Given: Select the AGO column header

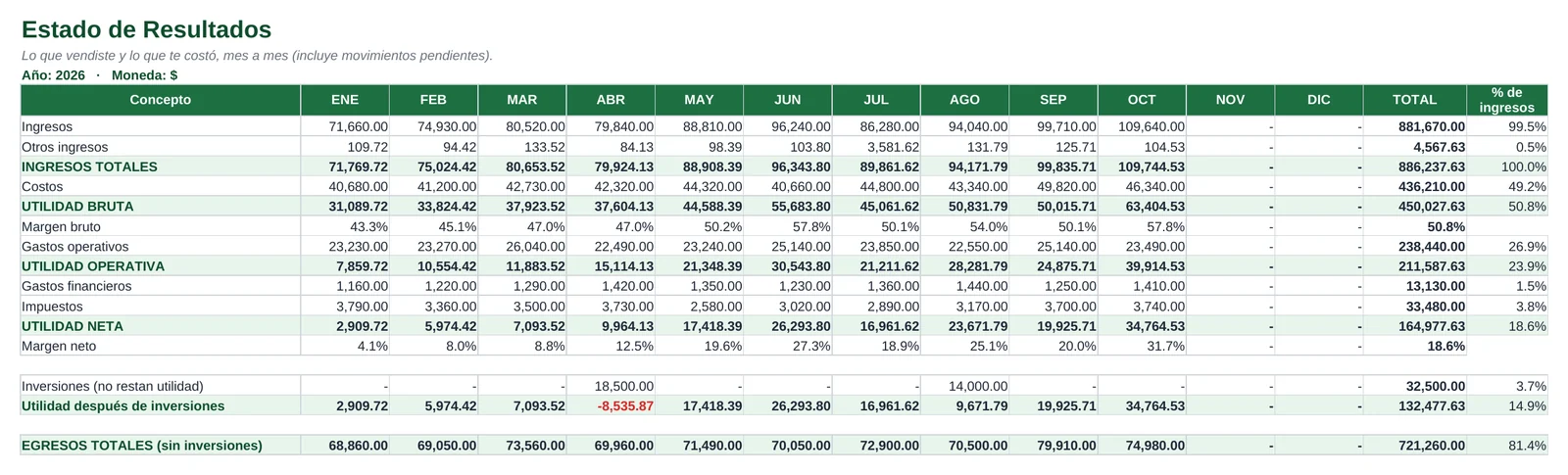Looking at the screenshot, I should point(964,100).
